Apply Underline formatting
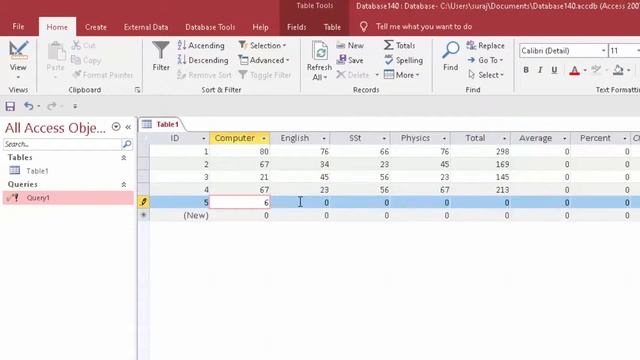The image size is (640, 360). pos(554,70)
